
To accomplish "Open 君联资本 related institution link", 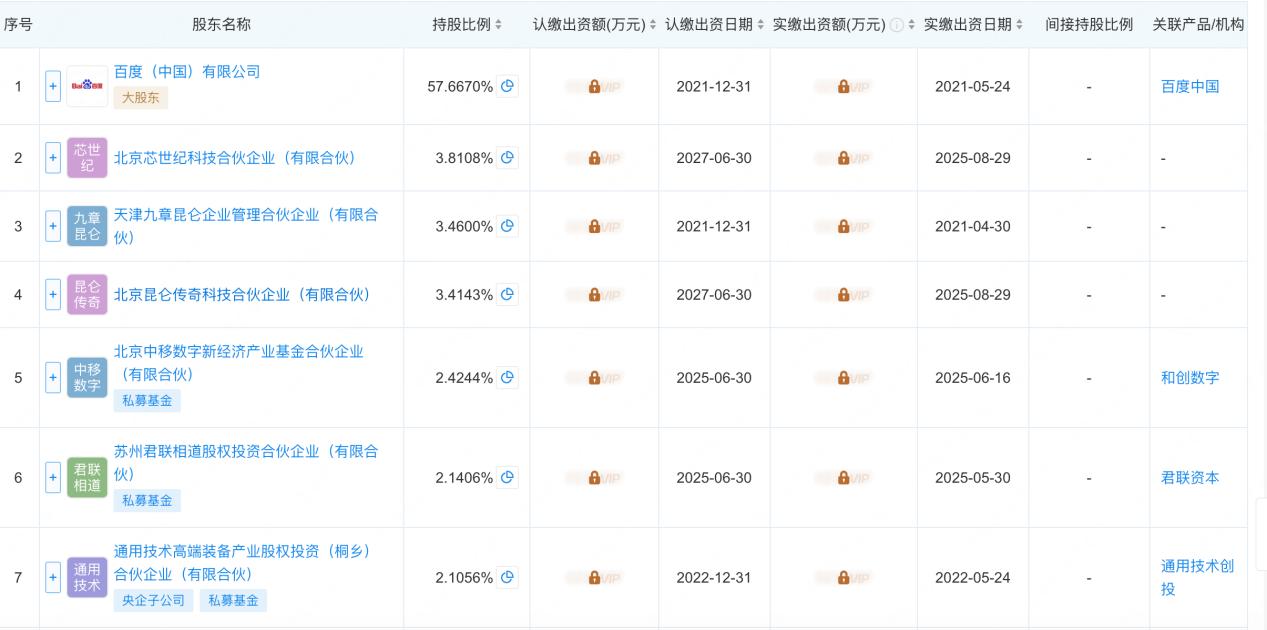I will (x=1190, y=477).
